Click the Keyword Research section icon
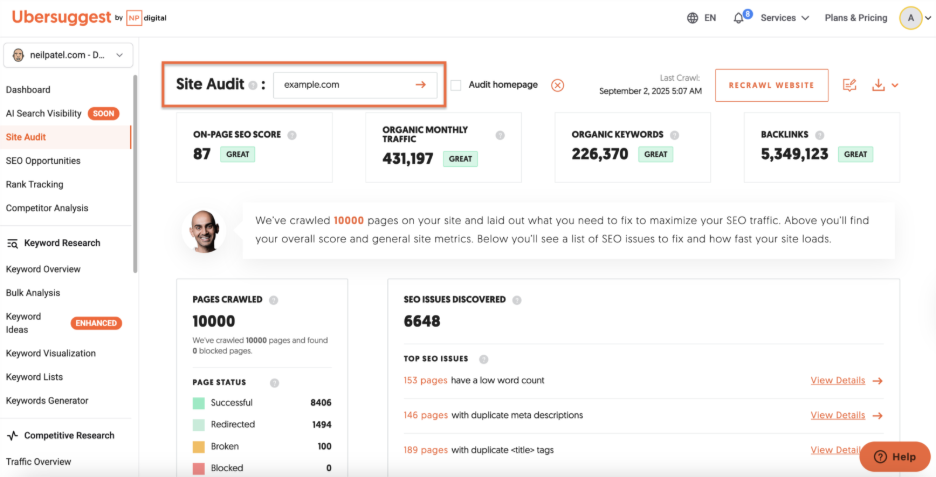Viewport: 936px width, 477px height. [x=12, y=243]
